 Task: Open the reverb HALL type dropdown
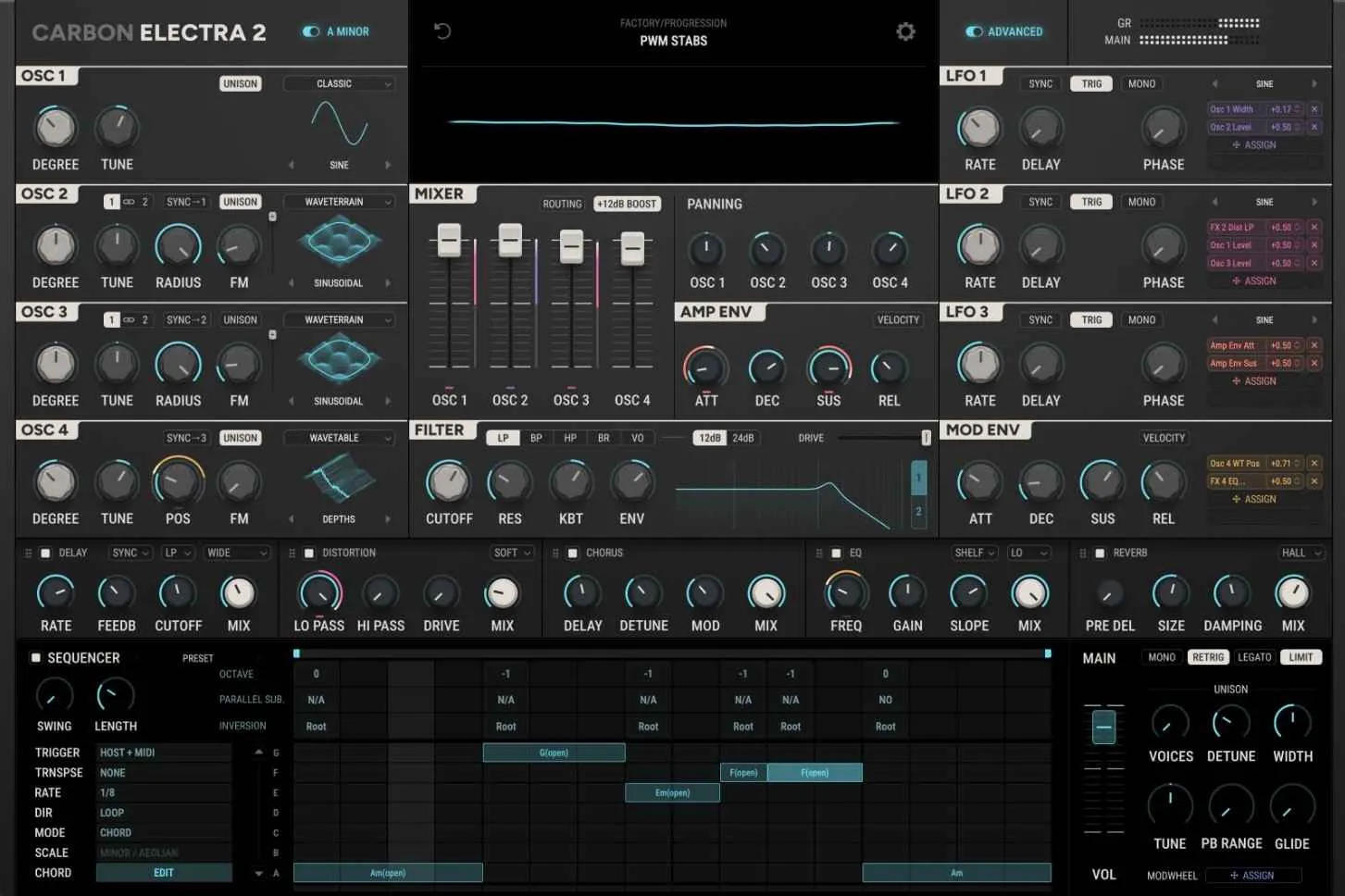point(1301,553)
